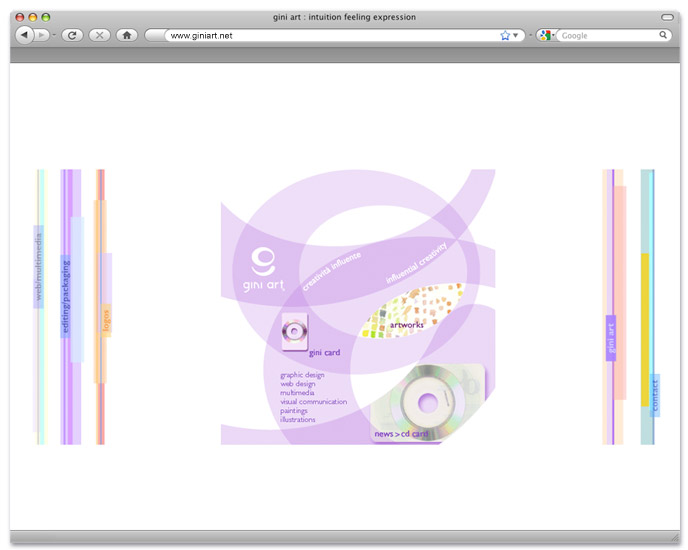Go to the home page icon
Image resolution: width=688 pixels, height=550 pixels.
(x=126, y=35)
